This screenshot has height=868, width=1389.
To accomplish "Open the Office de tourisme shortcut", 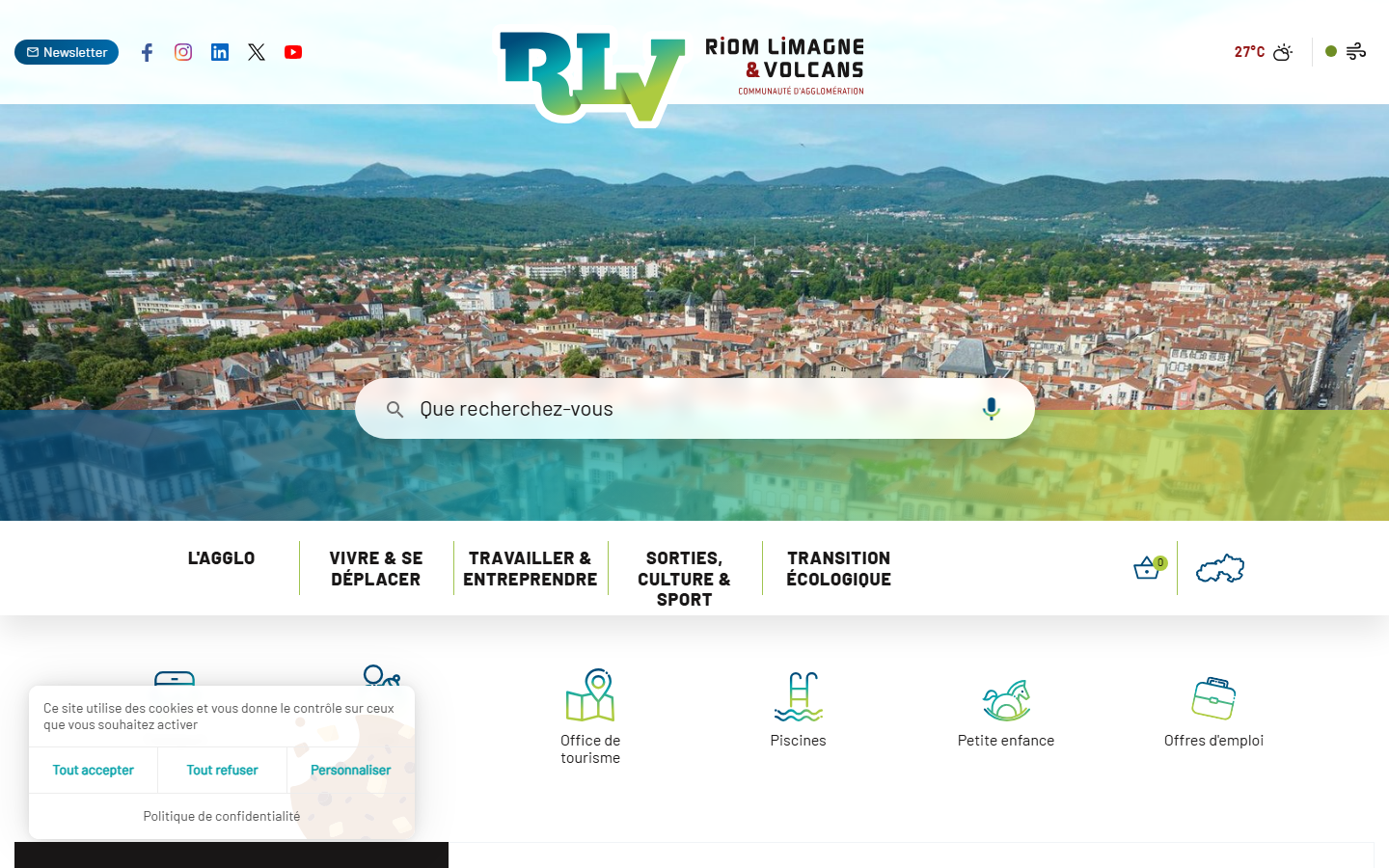I will 590,717.
